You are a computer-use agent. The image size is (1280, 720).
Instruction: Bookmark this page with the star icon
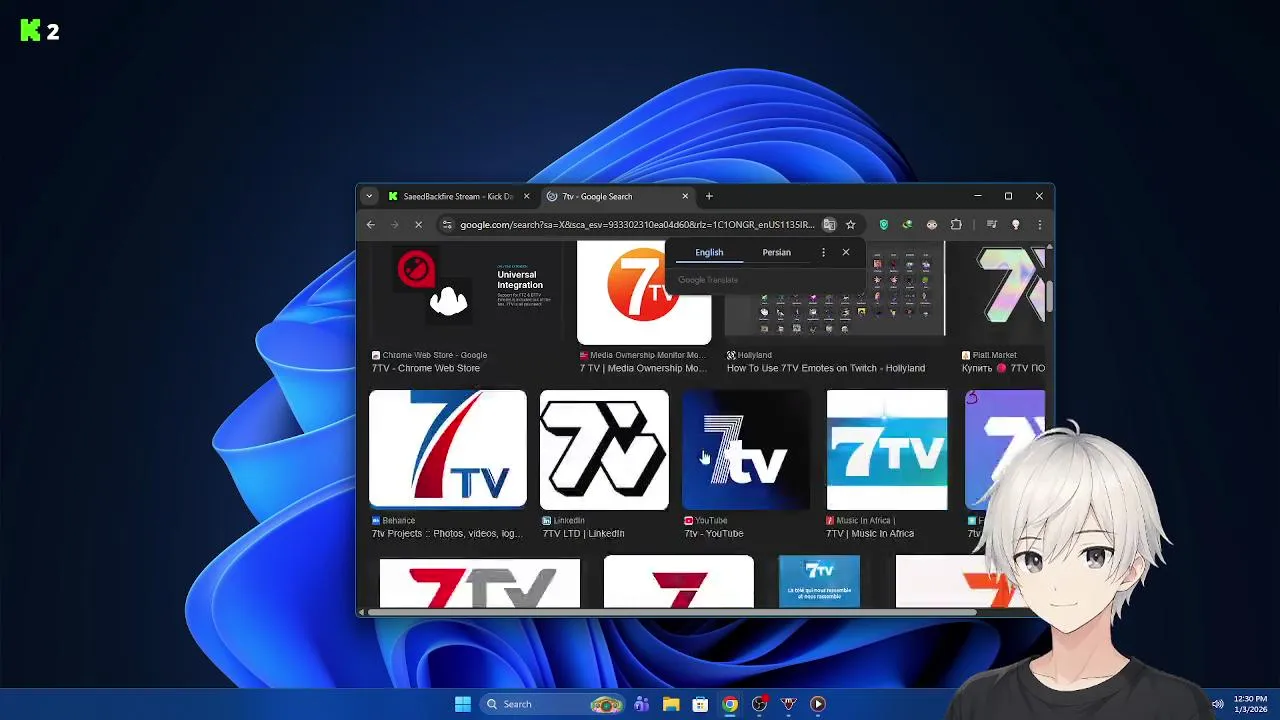[x=850, y=225]
